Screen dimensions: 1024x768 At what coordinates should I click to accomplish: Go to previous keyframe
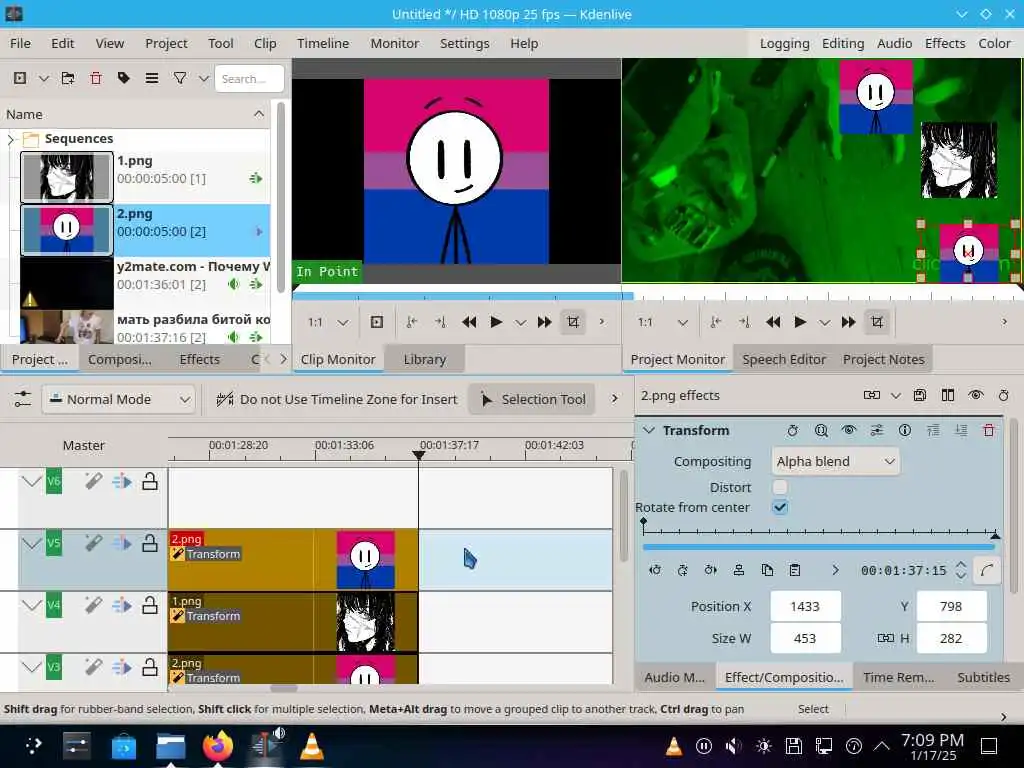click(x=654, y=570)
